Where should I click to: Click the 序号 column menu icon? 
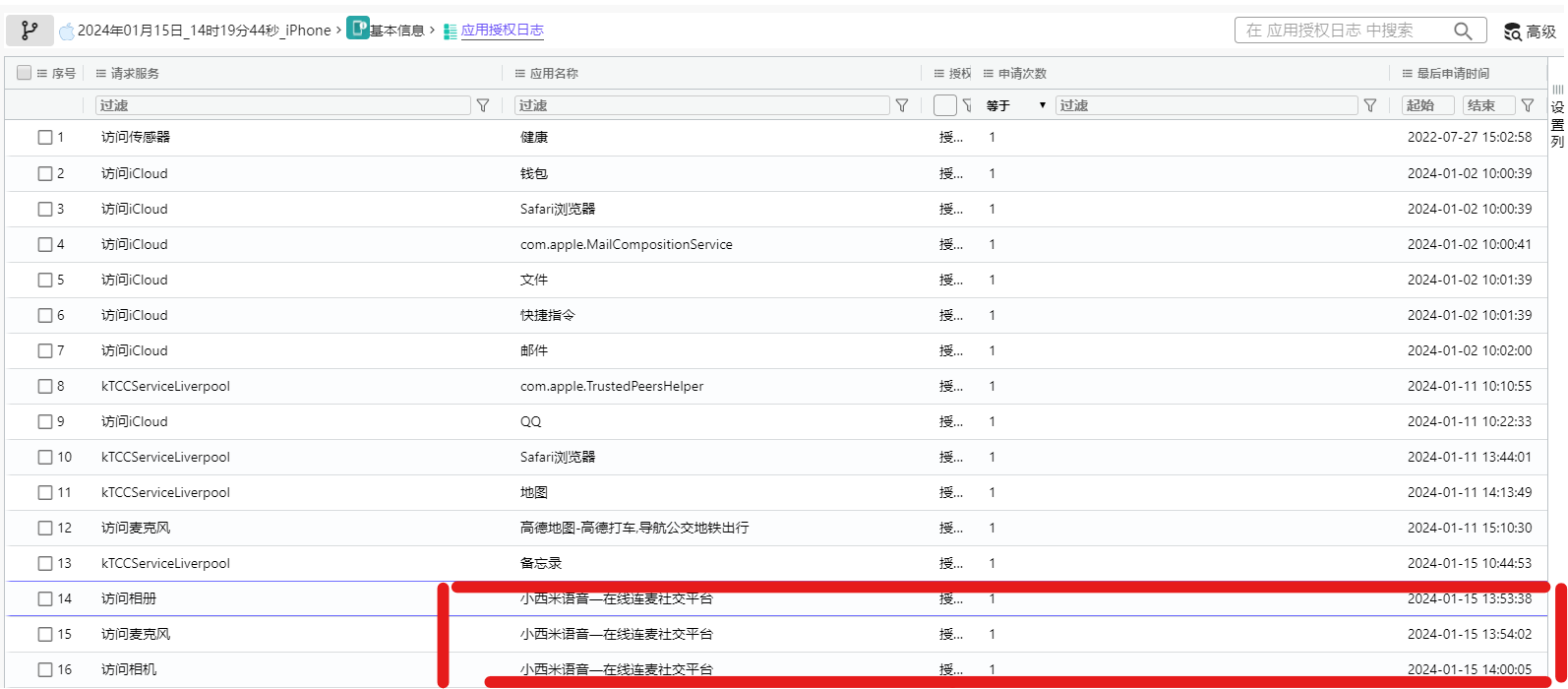coord(42,74)
